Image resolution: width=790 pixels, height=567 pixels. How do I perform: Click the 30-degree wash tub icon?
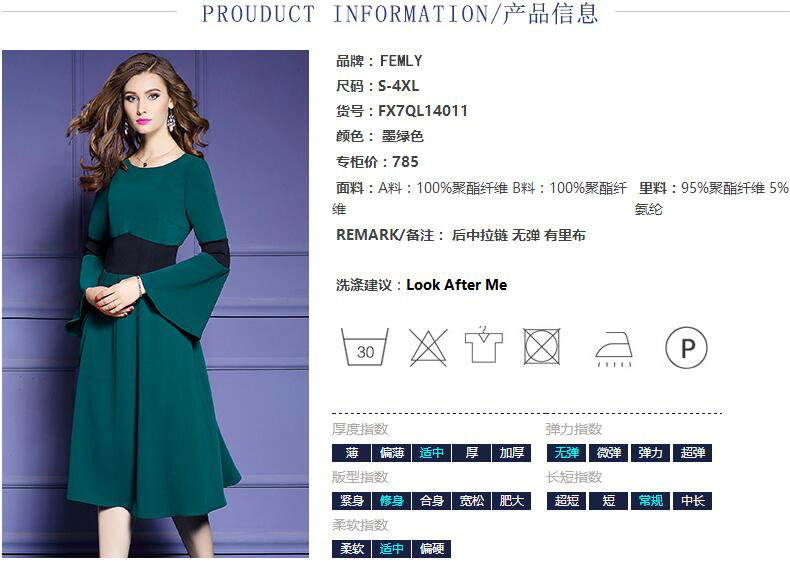(365, 347)
